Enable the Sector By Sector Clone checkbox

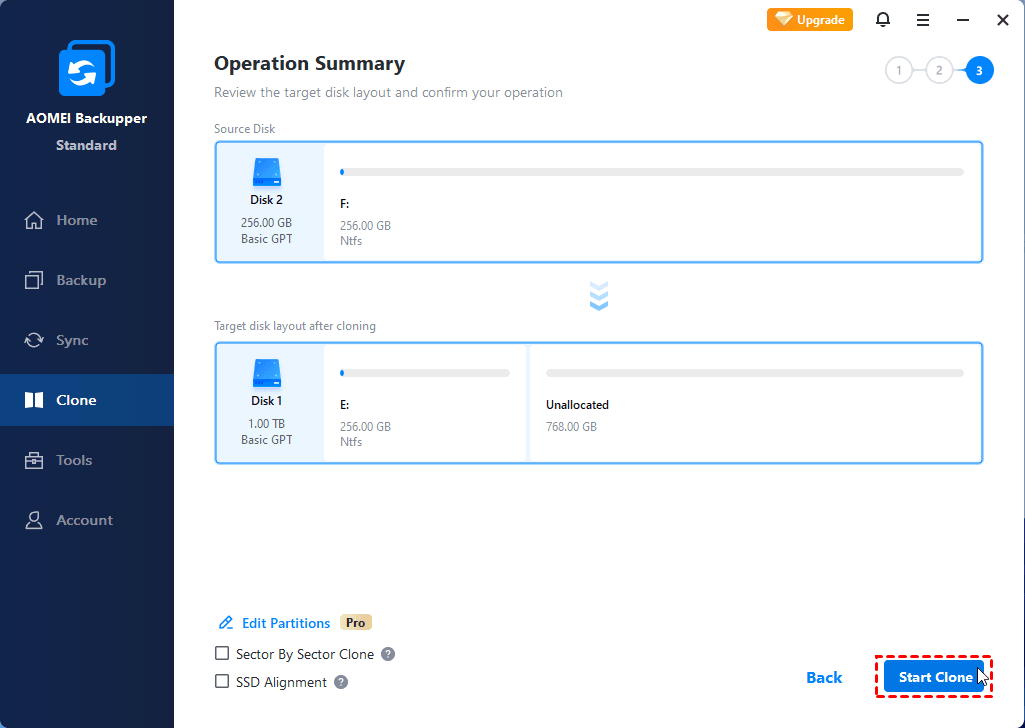pos(222,654)
